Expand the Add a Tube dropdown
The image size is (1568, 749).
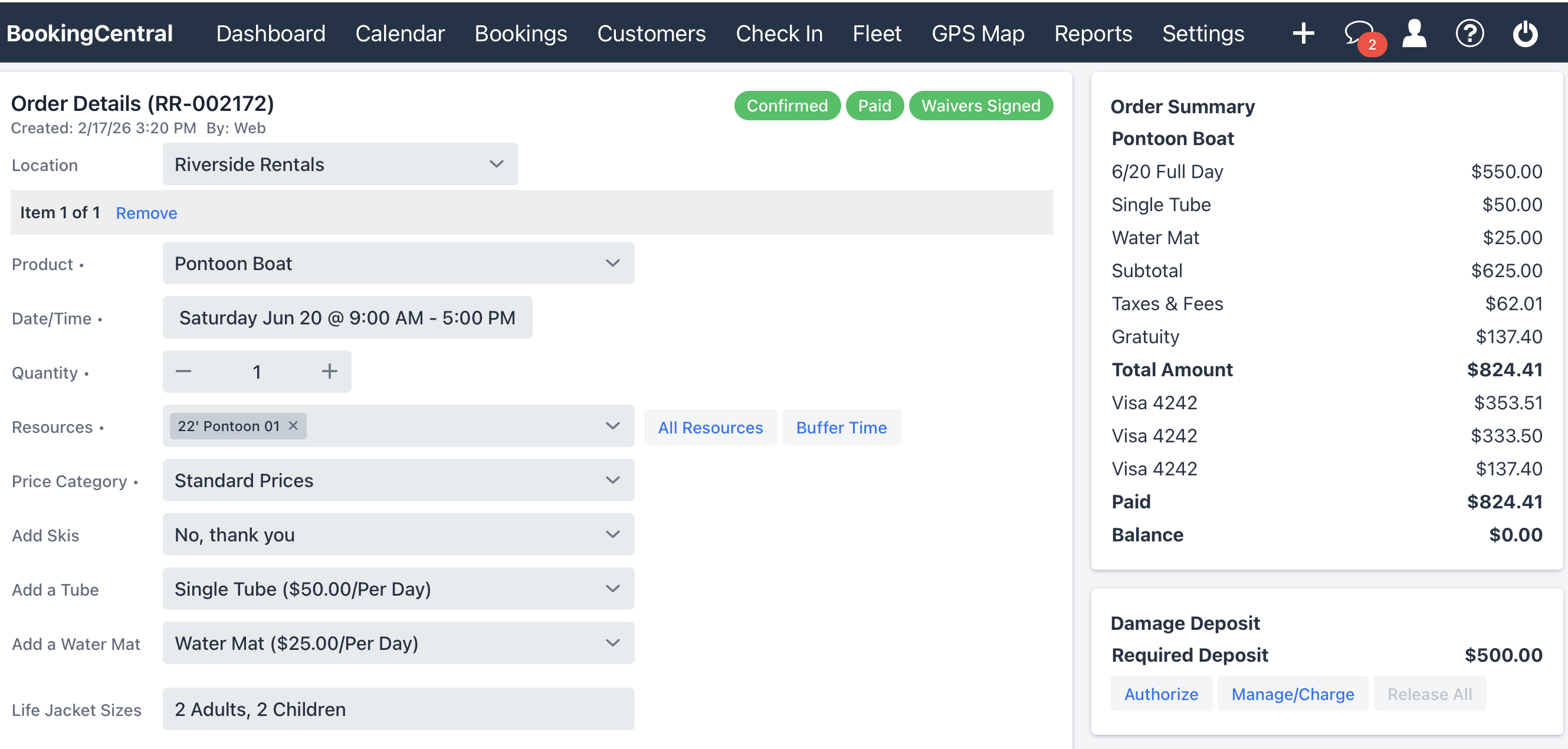click(x=398, y=589)
